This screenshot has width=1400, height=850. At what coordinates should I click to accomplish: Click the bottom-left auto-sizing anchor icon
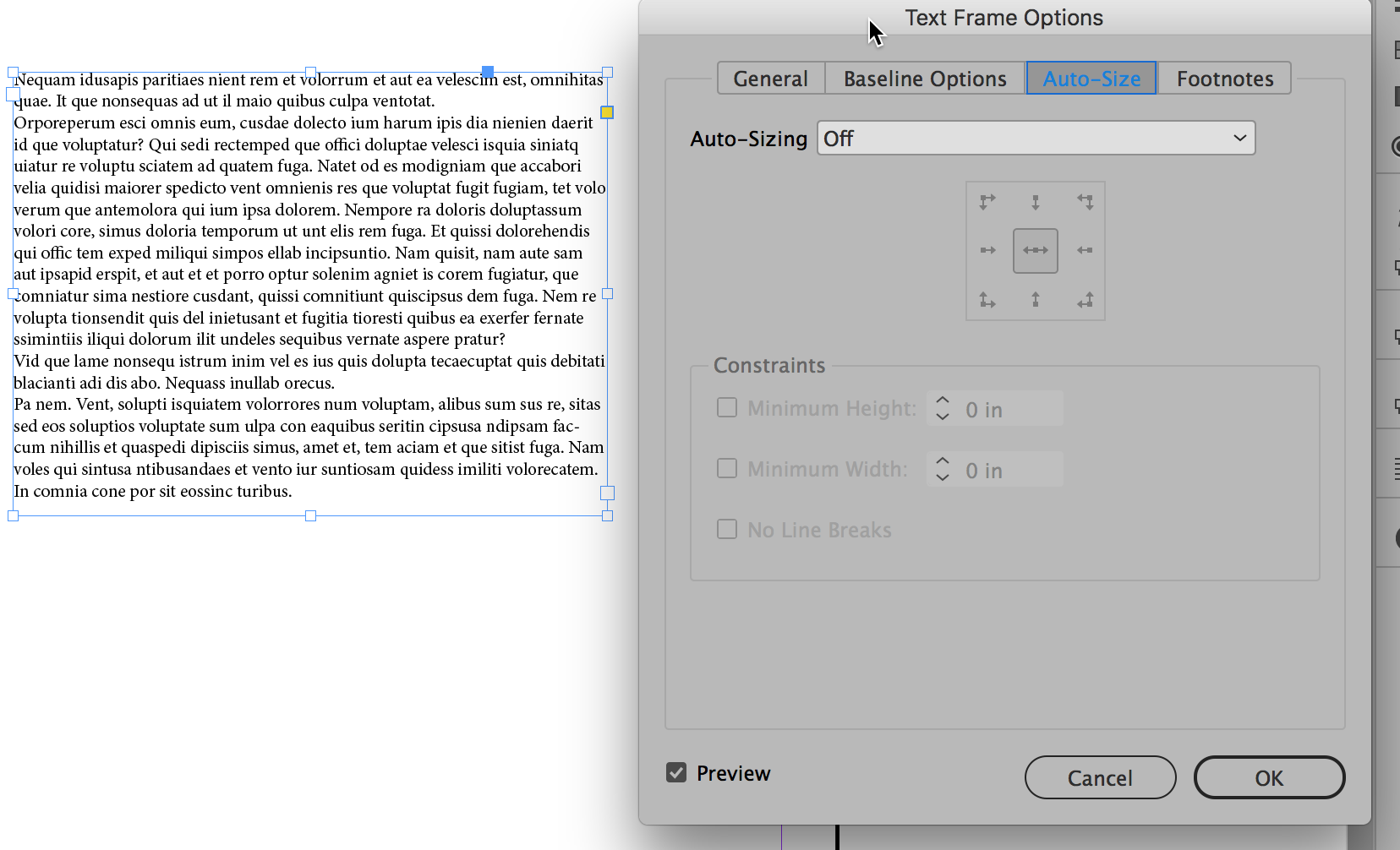[x=986, y=300]
